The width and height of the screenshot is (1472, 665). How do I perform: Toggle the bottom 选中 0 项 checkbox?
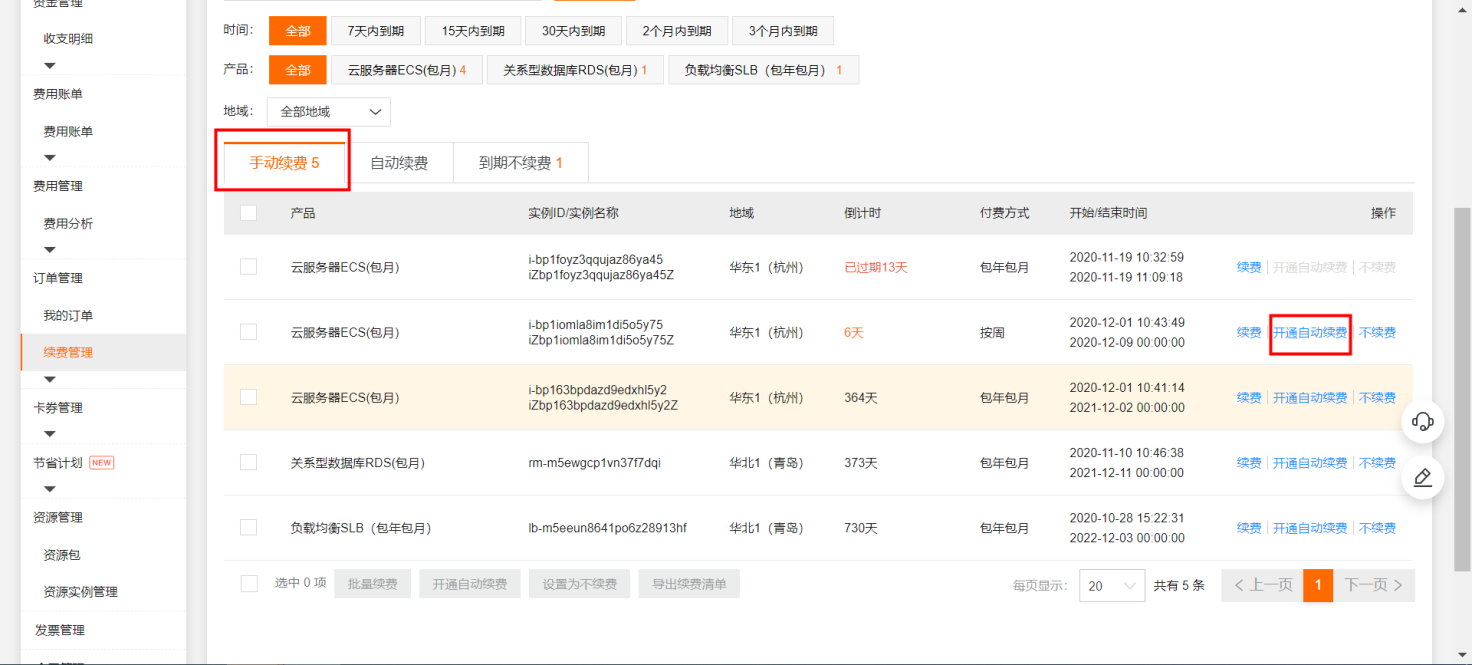pos(249,583)
